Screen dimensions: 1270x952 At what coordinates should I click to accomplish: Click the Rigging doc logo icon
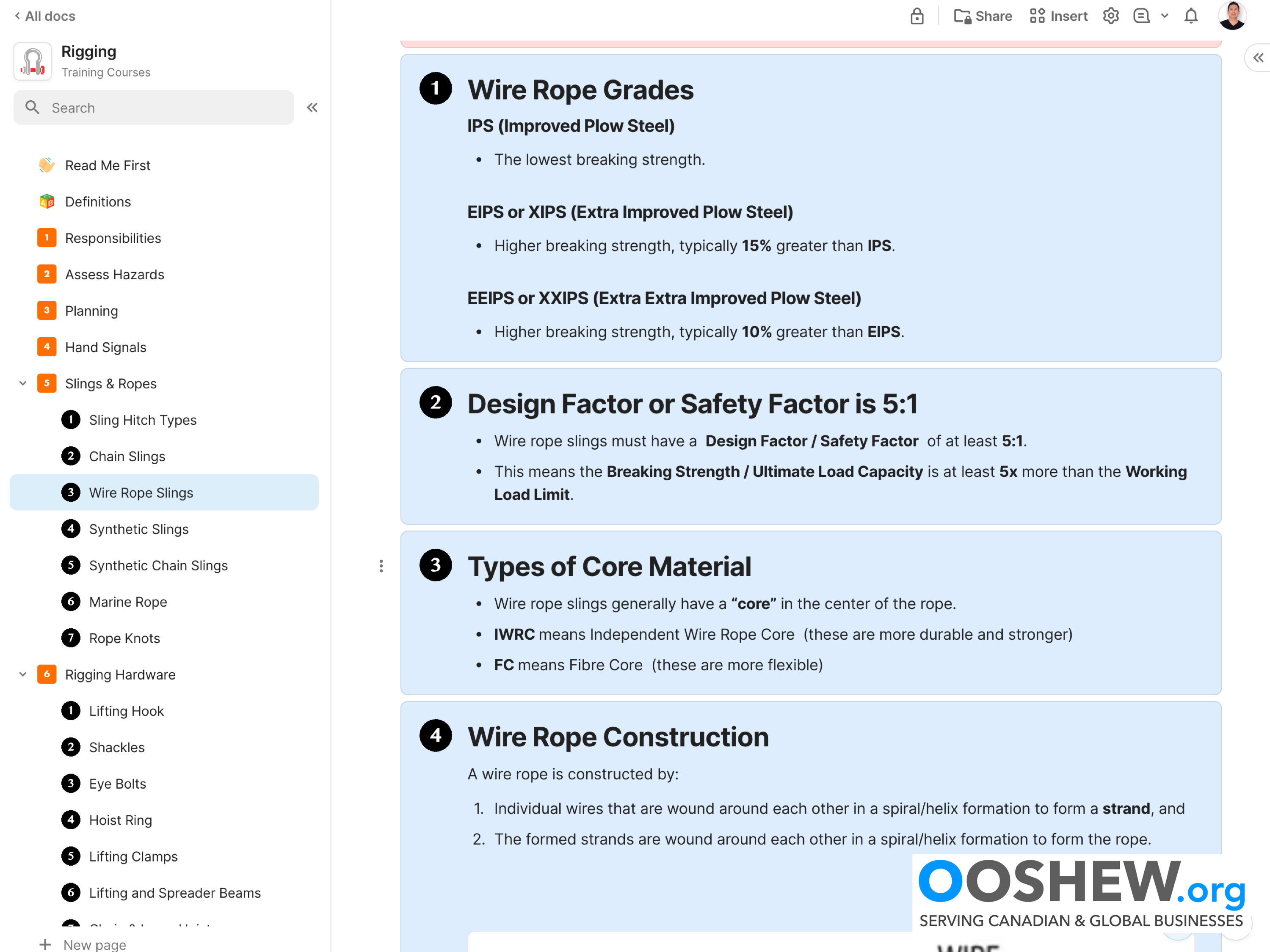[x=33, y=61]
